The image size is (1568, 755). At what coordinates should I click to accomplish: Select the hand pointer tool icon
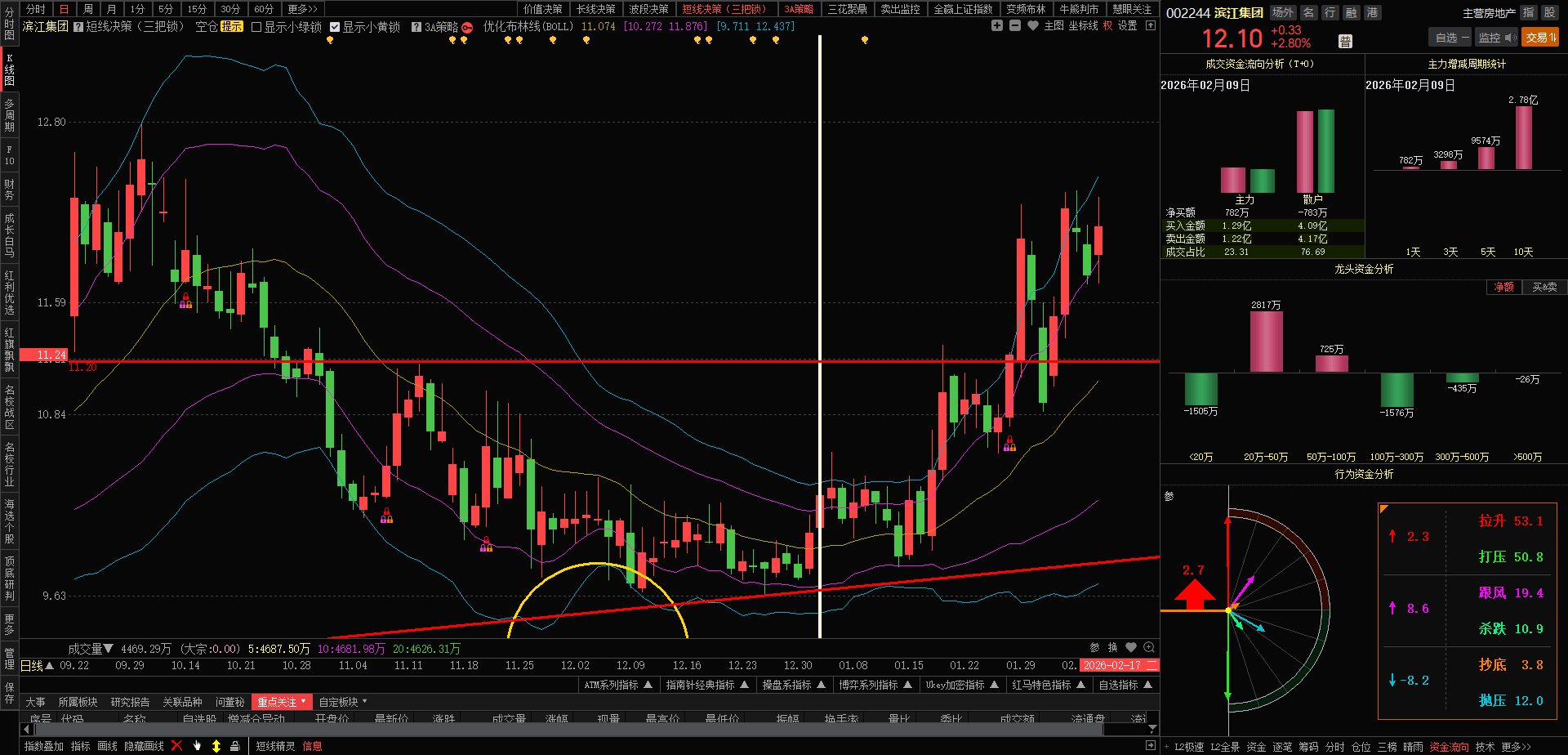tap(197, 746)
